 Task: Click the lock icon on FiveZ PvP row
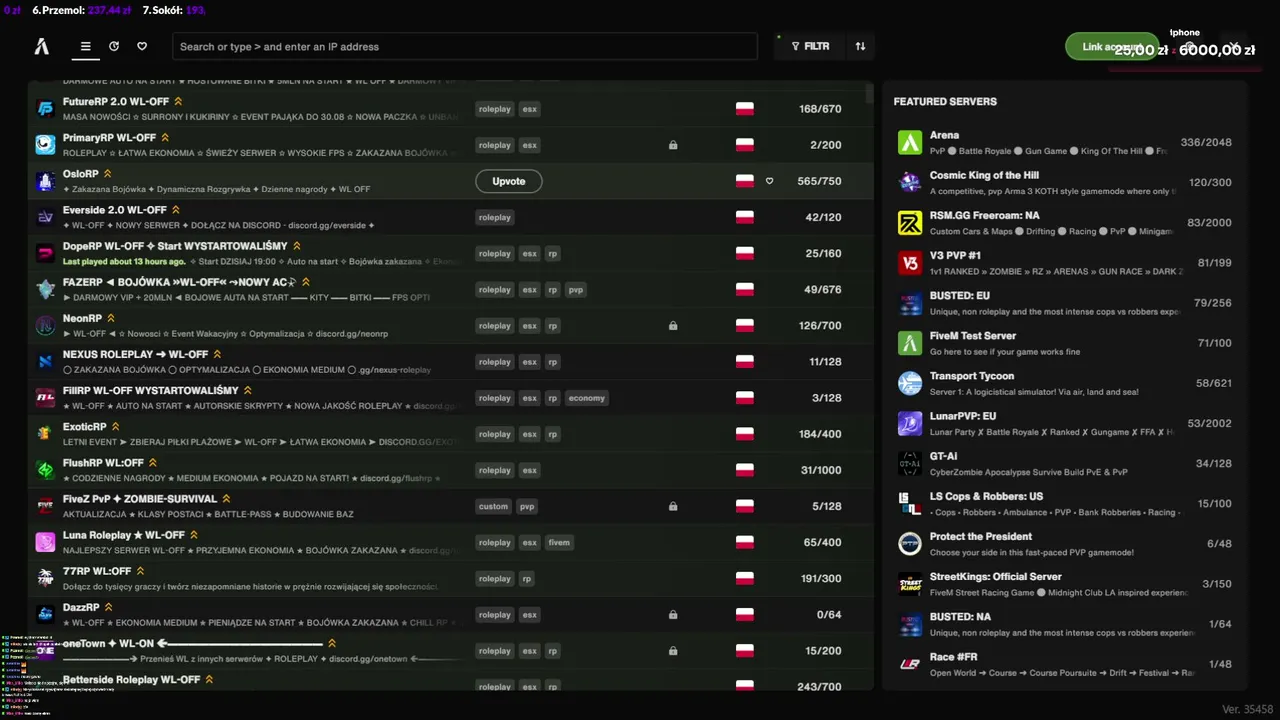click(x=673, y=506)
